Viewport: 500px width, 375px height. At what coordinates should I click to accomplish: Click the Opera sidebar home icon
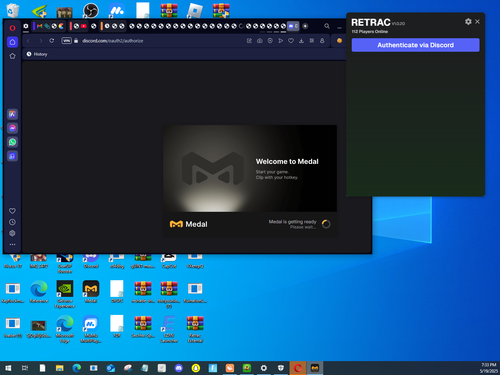12,42
